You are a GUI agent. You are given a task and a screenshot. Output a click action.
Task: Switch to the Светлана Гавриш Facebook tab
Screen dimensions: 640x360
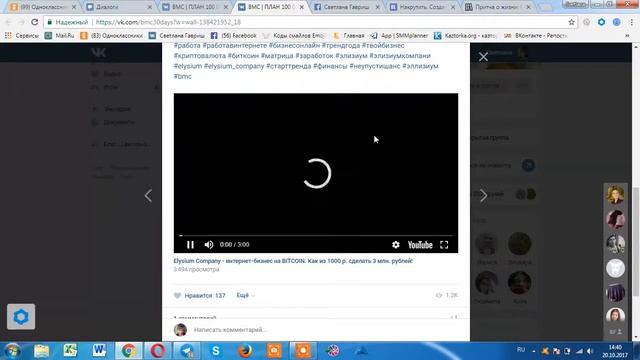(347, 7)
